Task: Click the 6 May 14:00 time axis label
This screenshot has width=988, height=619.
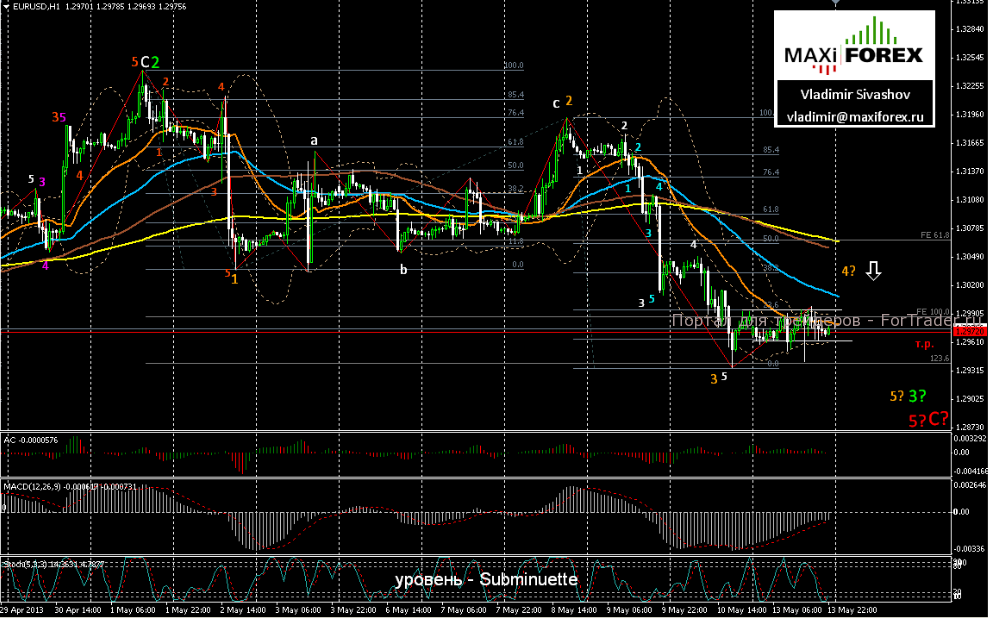Action: 408,610
